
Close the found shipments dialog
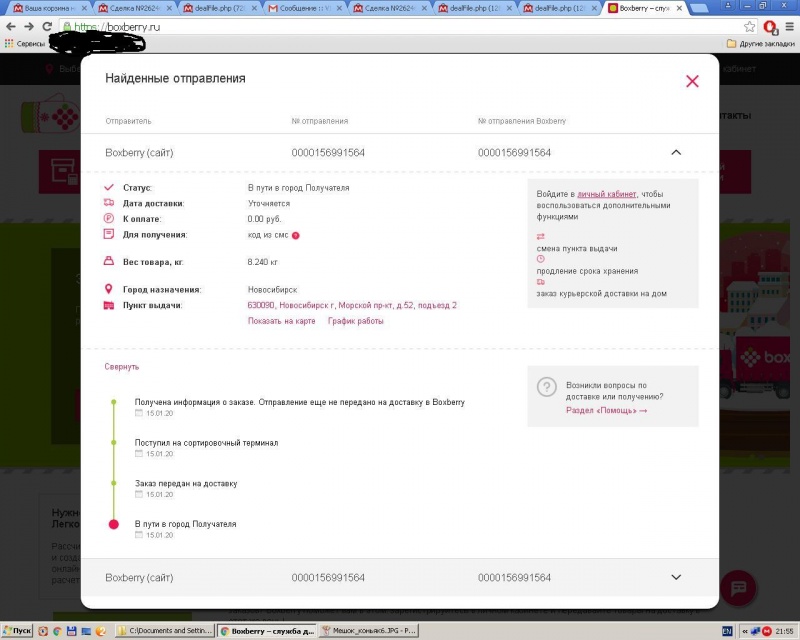pos(692,81)
